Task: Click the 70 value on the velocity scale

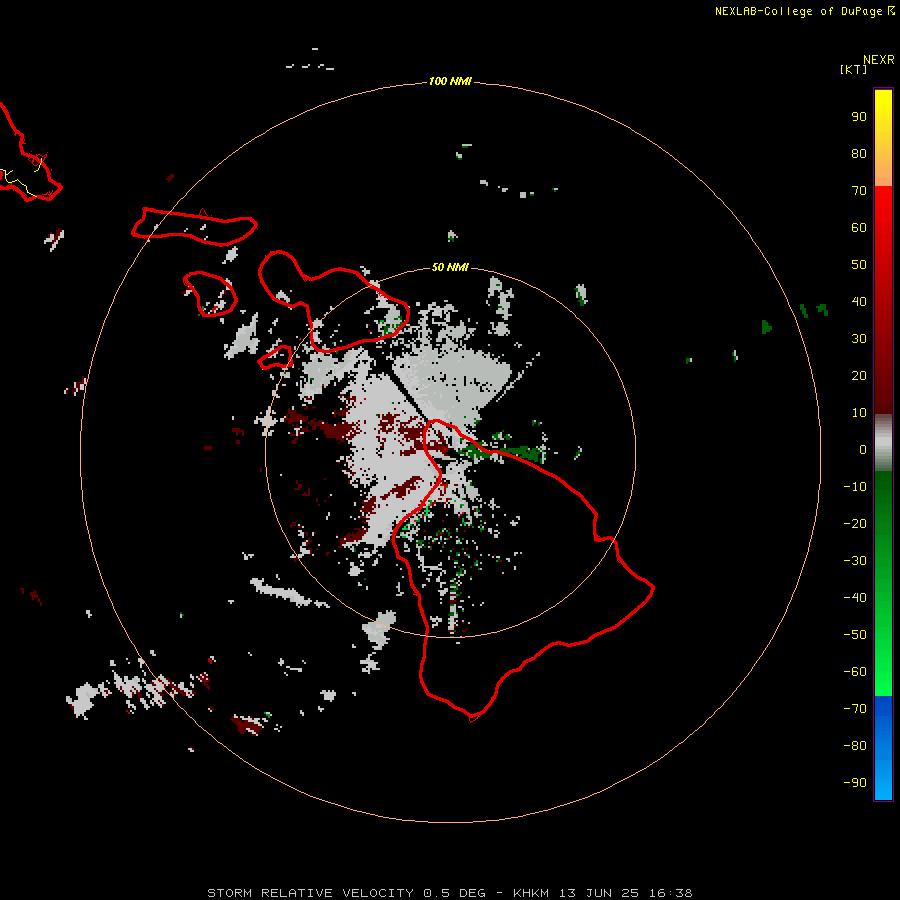Action: tap(859, 191)
